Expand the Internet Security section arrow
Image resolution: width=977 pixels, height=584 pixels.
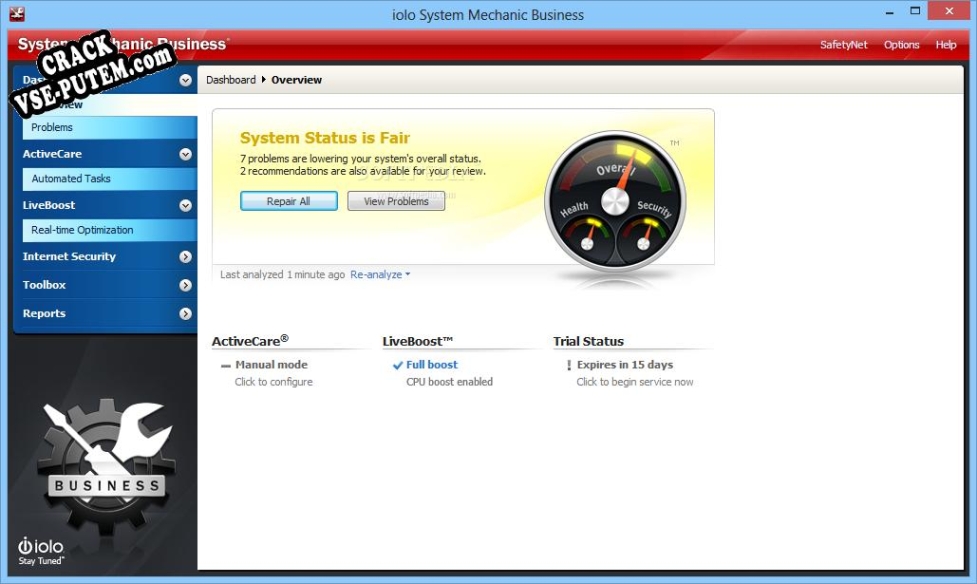point(185,256)
